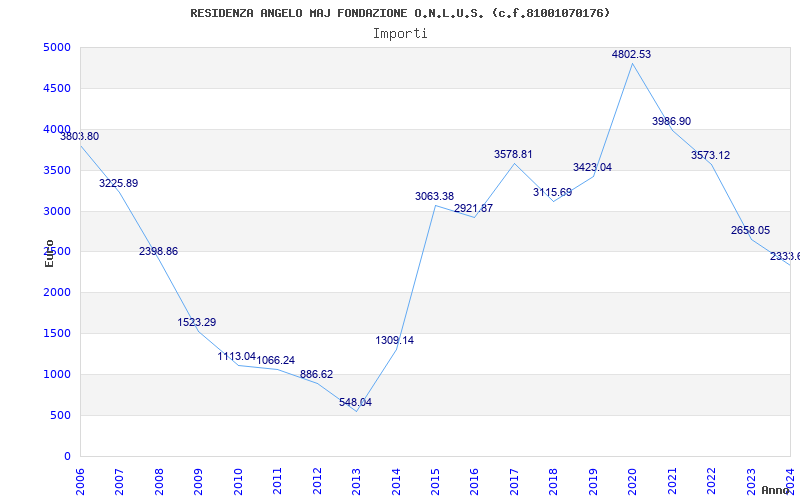This screenshot has height=500, width=800.
Task: Select the 3803.80 data label
Action: pyautogui.click(x=80, y=137)
